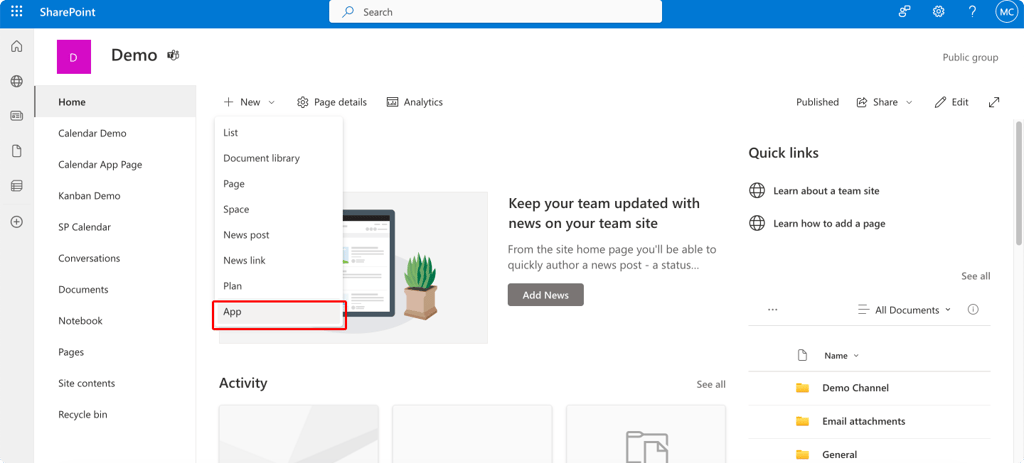Open the My sites globe icon in left rail
Image resolution: width=1024 pixels, height=463 pixels.
click(x=17, y=82)
